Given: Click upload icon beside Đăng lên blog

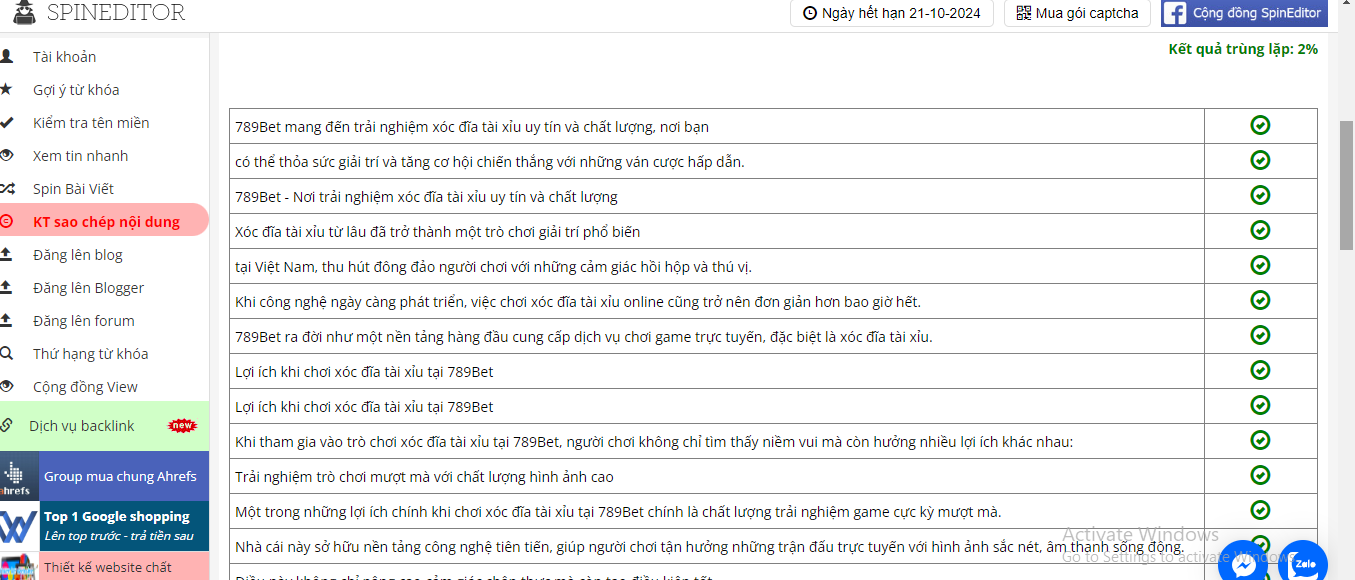Looking at the screenshot, I should point(6,254).
